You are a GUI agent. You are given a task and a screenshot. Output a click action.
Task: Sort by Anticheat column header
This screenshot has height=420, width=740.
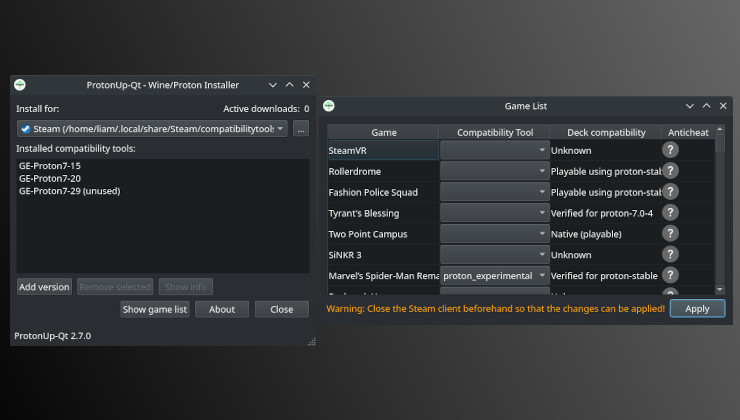pos(688,132)
